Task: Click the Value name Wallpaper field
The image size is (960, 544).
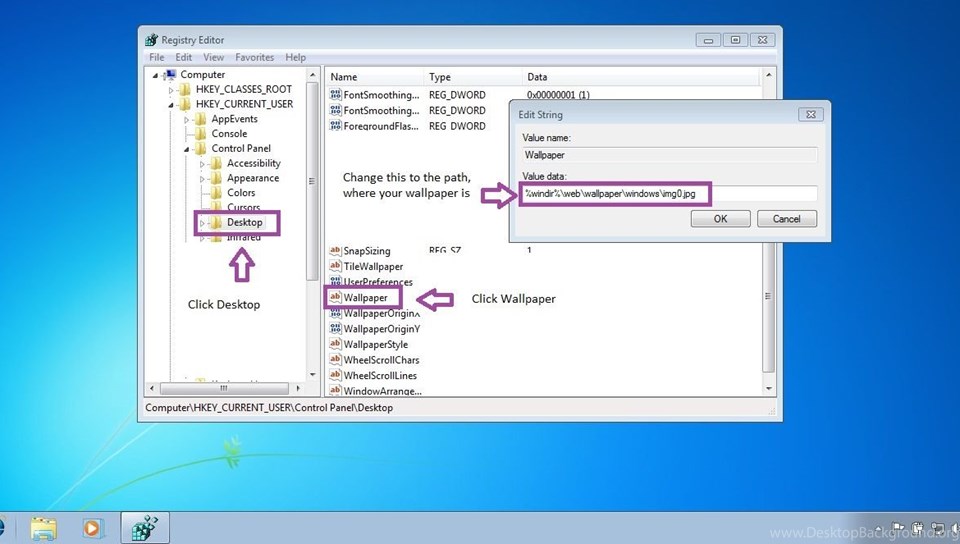Action: point(669,155)
